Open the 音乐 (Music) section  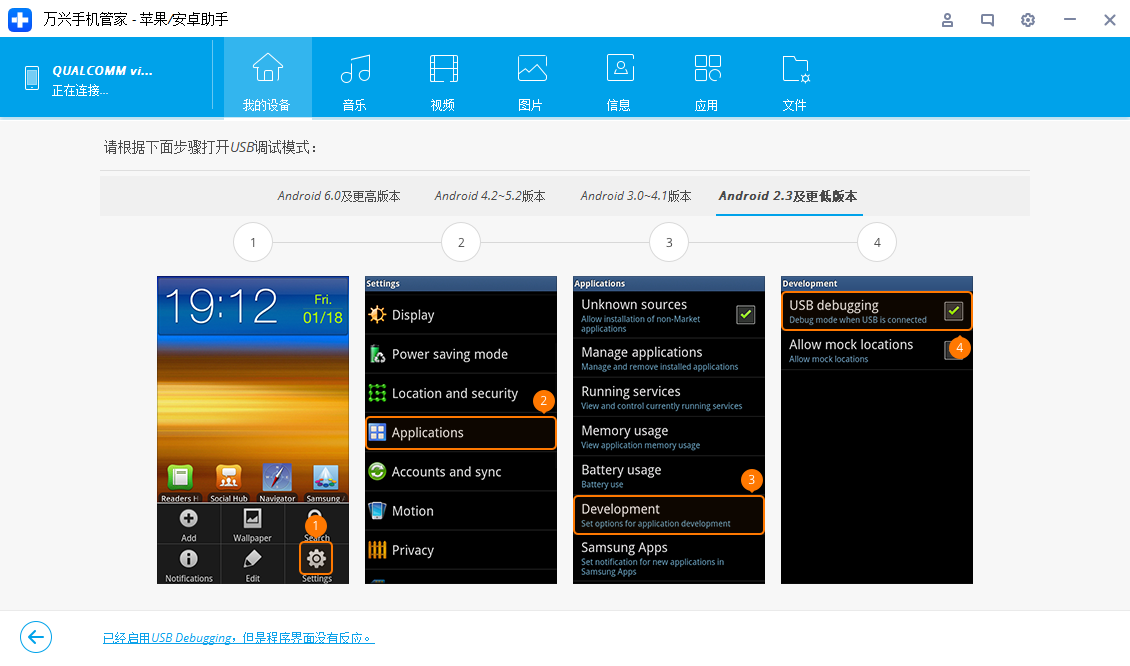click(x=354, y=78)
